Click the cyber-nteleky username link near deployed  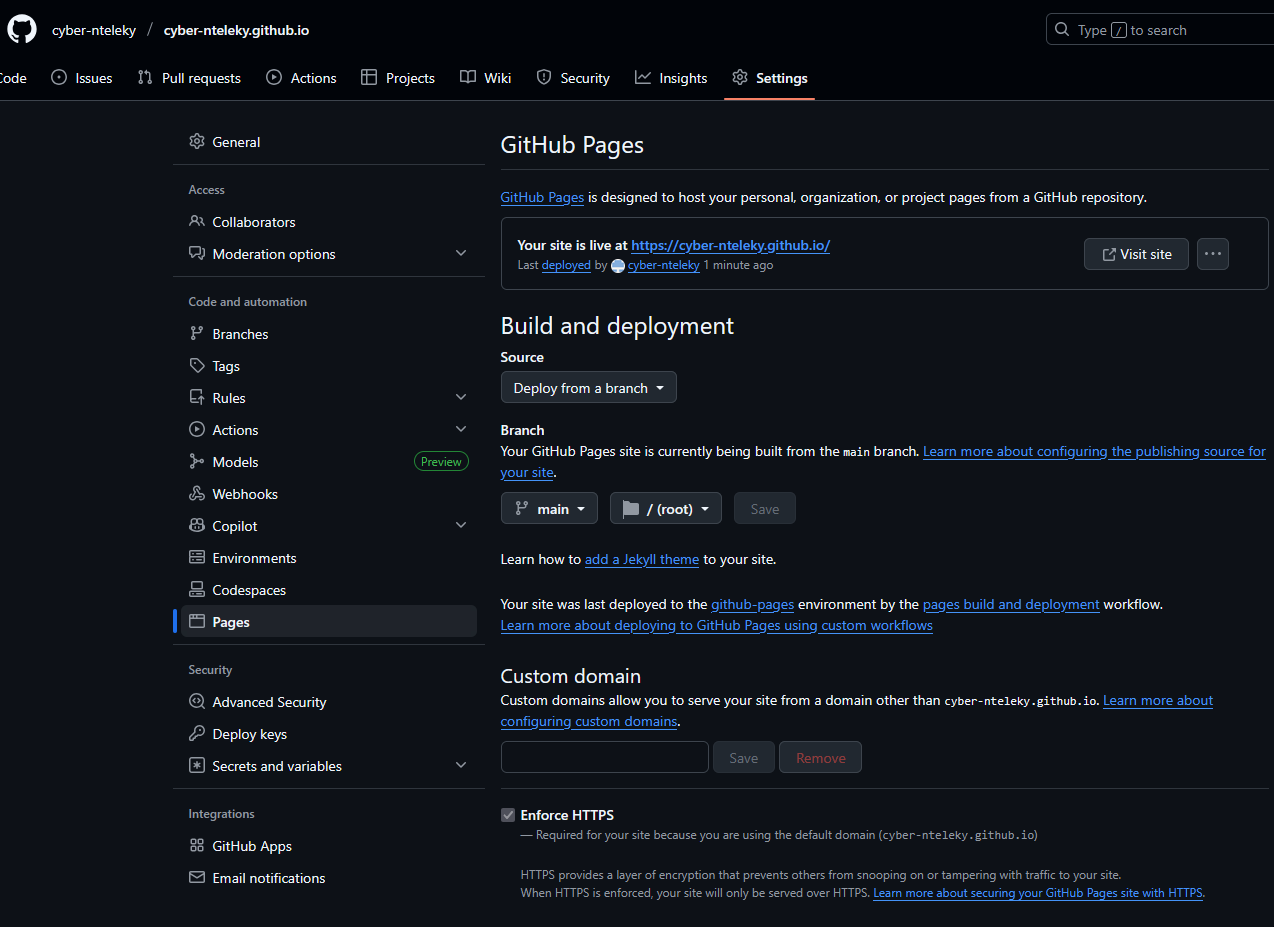663,266
